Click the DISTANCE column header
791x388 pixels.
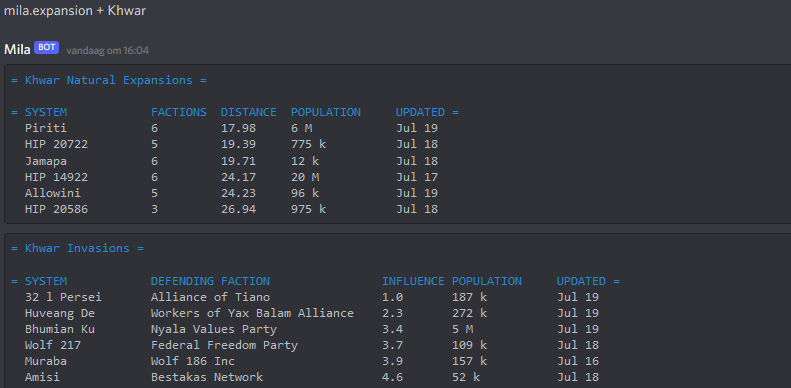point(249,112)
